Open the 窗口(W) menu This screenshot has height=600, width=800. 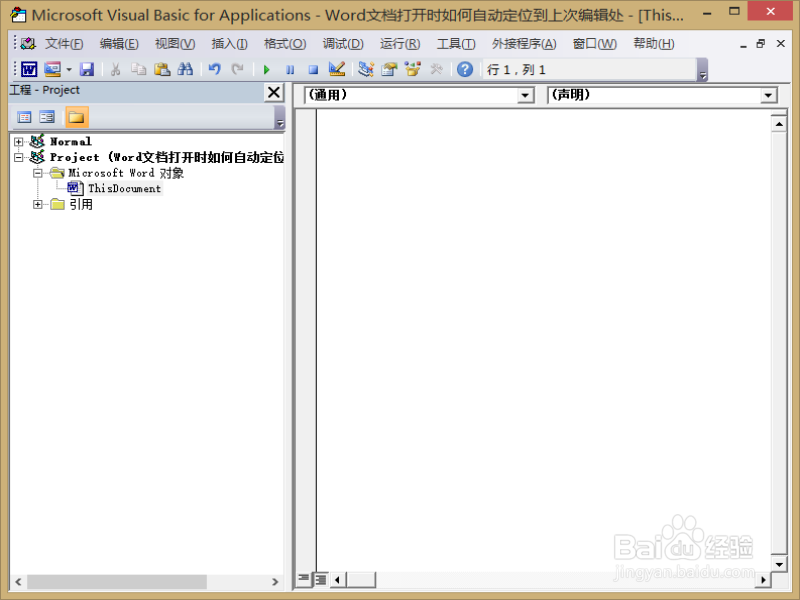(x=594, y=44)
